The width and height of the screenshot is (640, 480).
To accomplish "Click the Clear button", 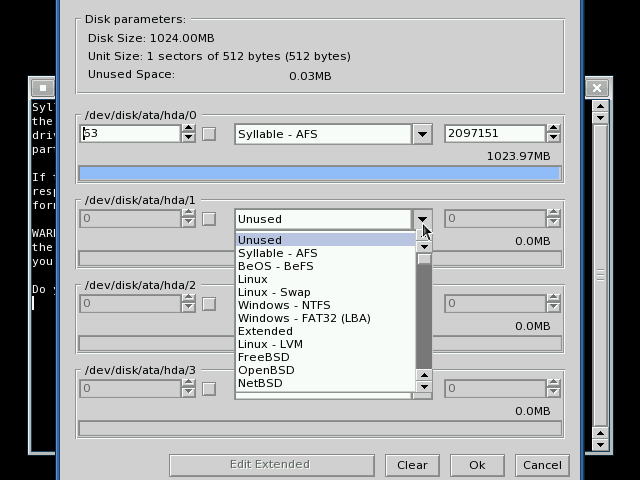I will (412, 465).
